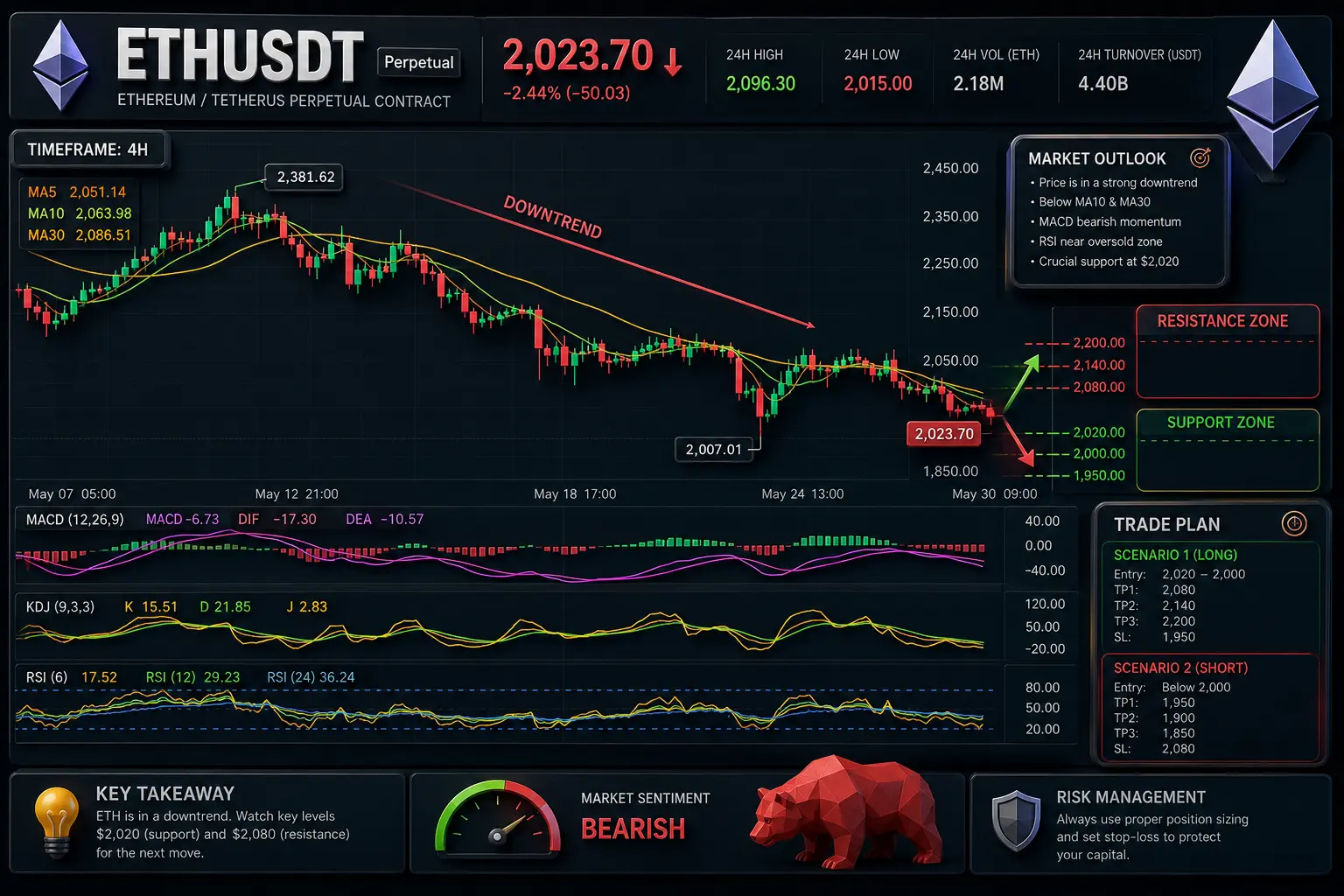Click the red bear figure
This screenshot has width=1344, height=896.
846,811
